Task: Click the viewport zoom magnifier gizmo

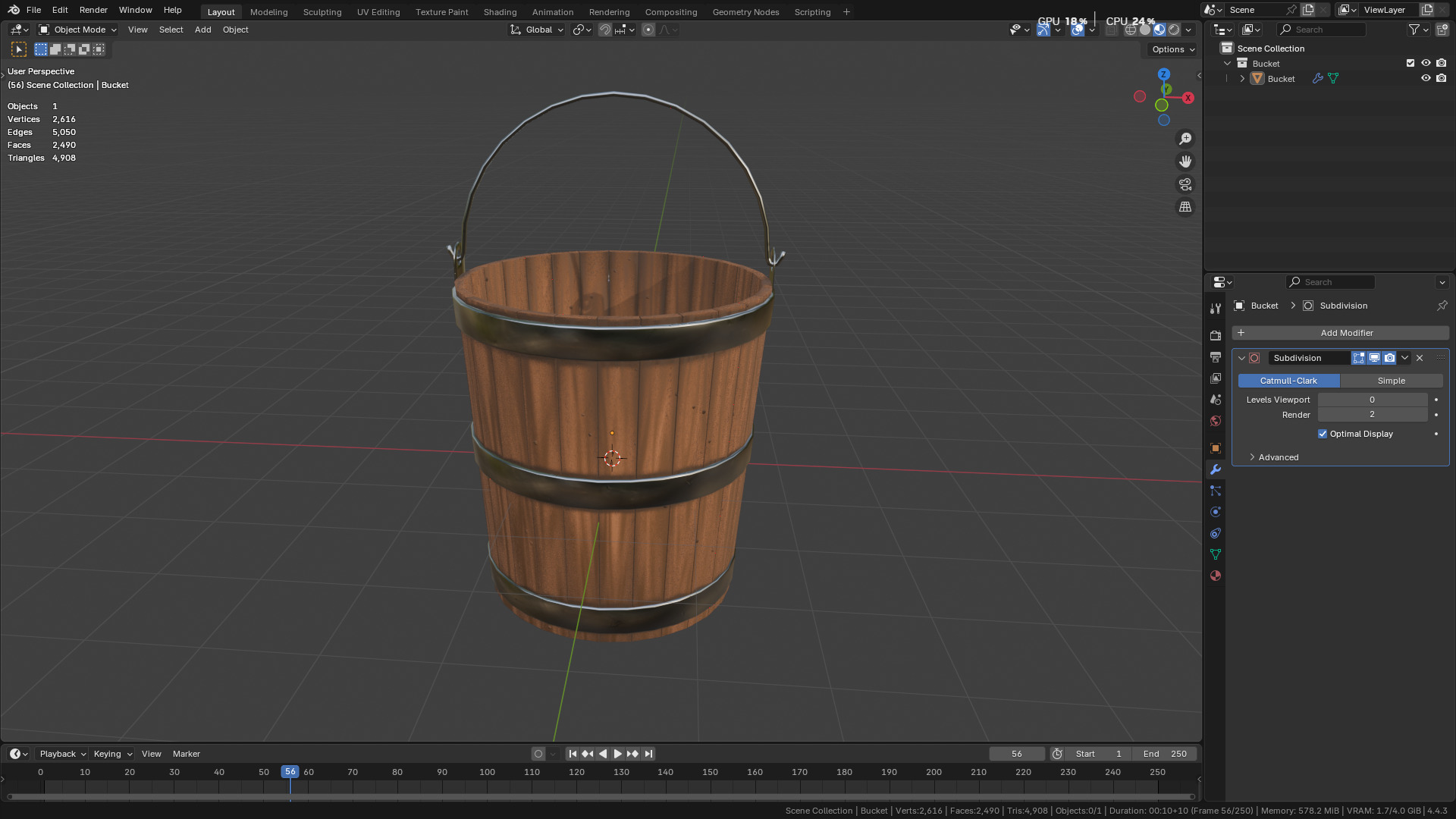Action: 1185,139
